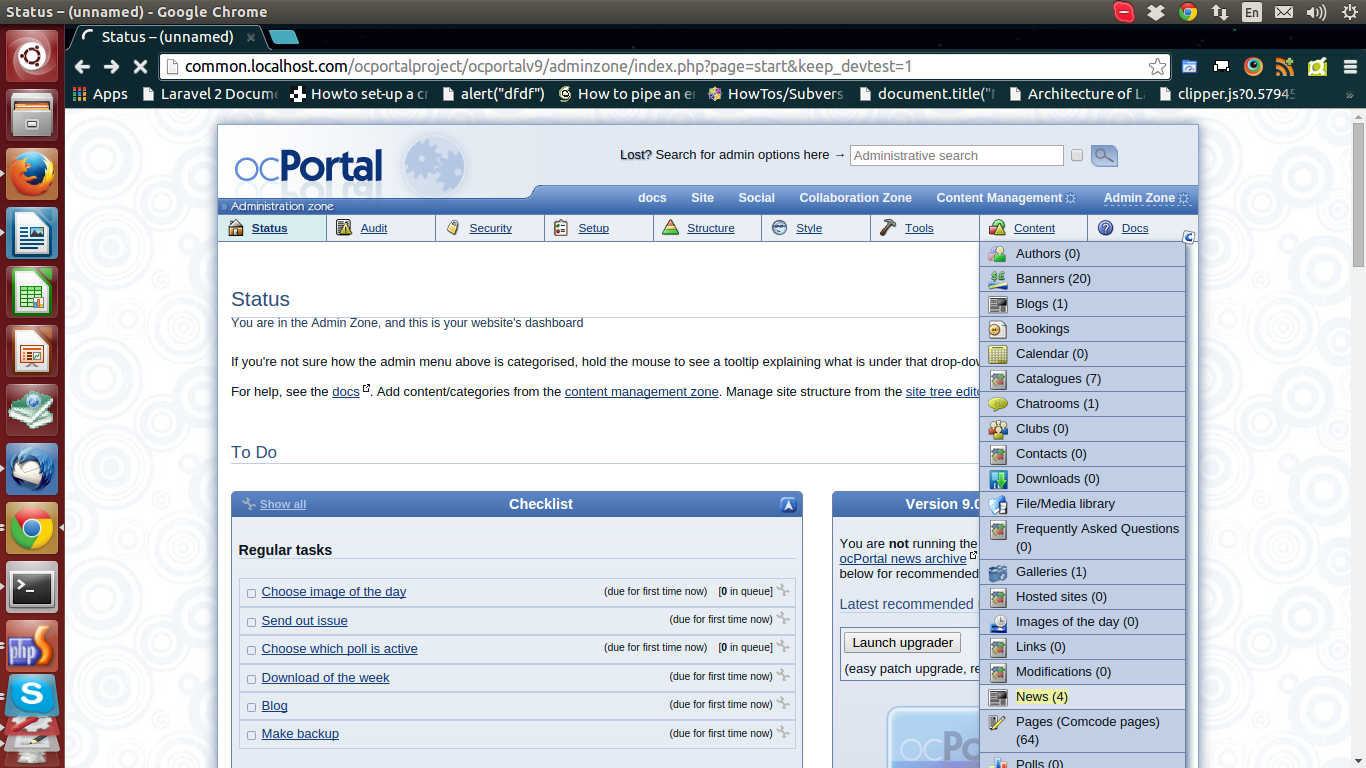Click the wrench icon beside 'Send out issue'
The width and height of the screenshot is (1366, 768).
783,619
